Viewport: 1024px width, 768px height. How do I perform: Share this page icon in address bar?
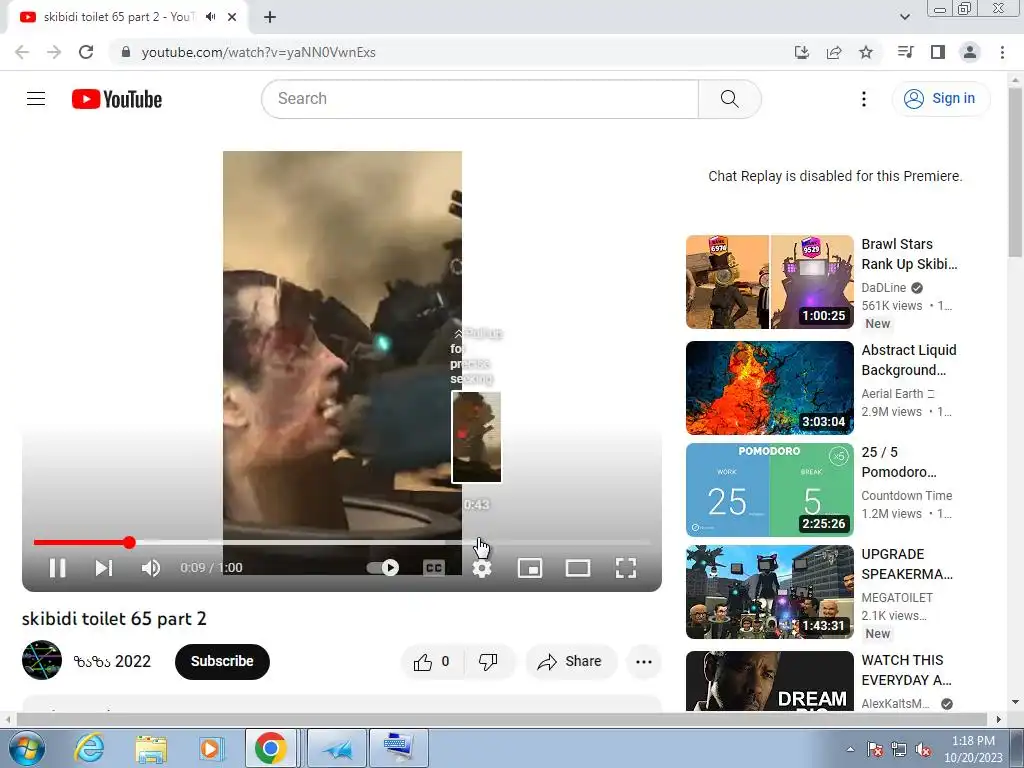[834, 52]
